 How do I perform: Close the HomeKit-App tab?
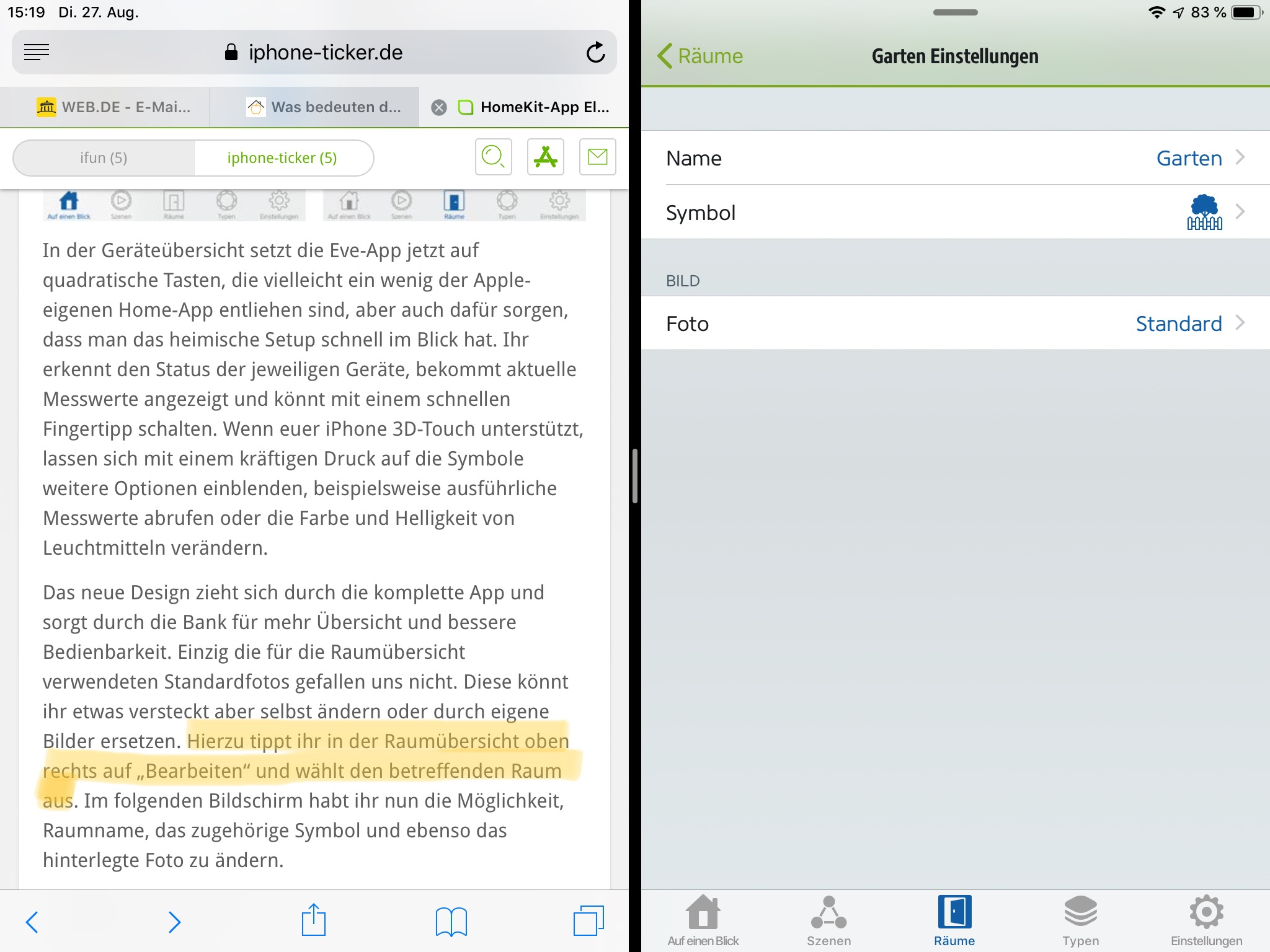(x=439, y=108)
